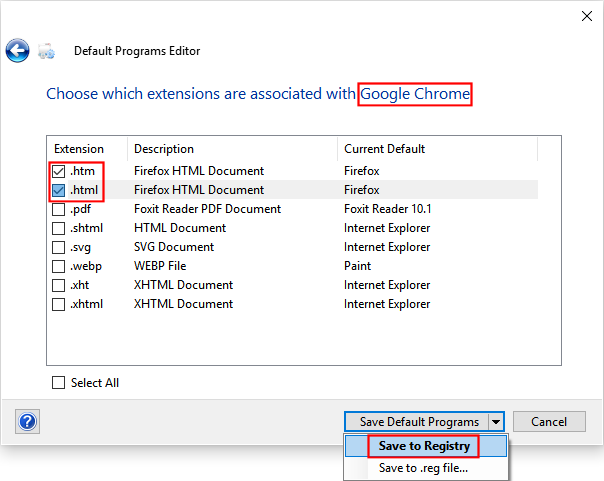
Task: Enable the .pdf extension checkbox
Action: point(59,209)
